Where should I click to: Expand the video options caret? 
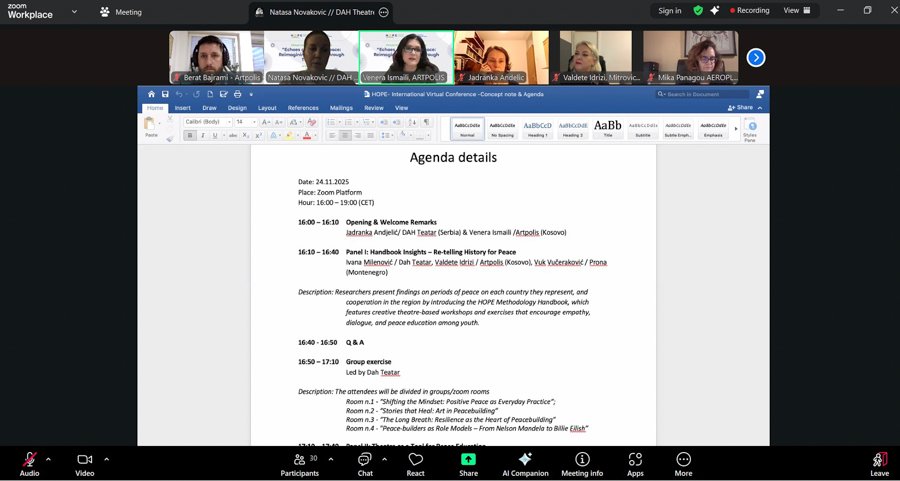[106, 458]
